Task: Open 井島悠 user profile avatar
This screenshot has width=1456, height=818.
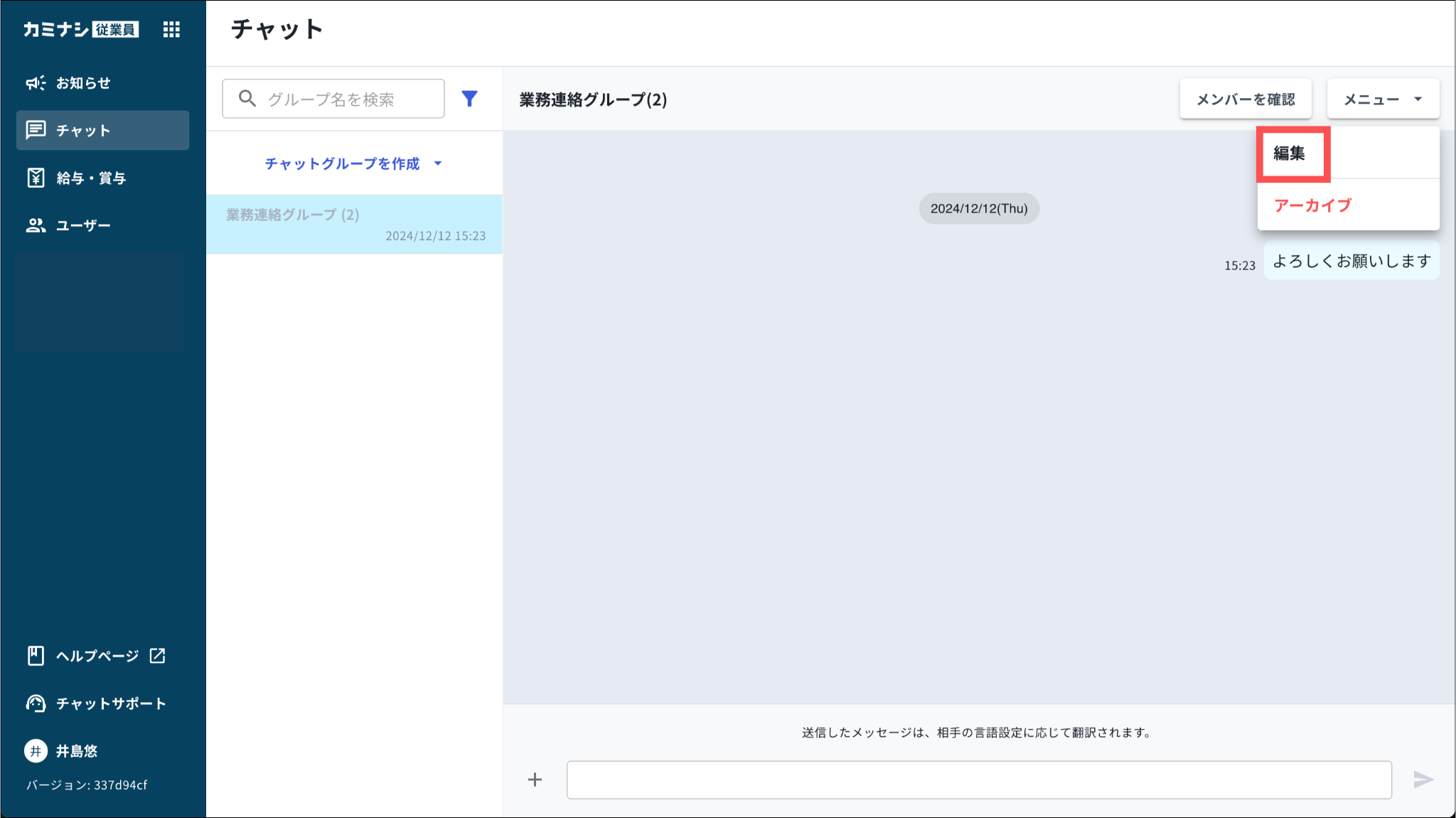Action: (36, 751)
